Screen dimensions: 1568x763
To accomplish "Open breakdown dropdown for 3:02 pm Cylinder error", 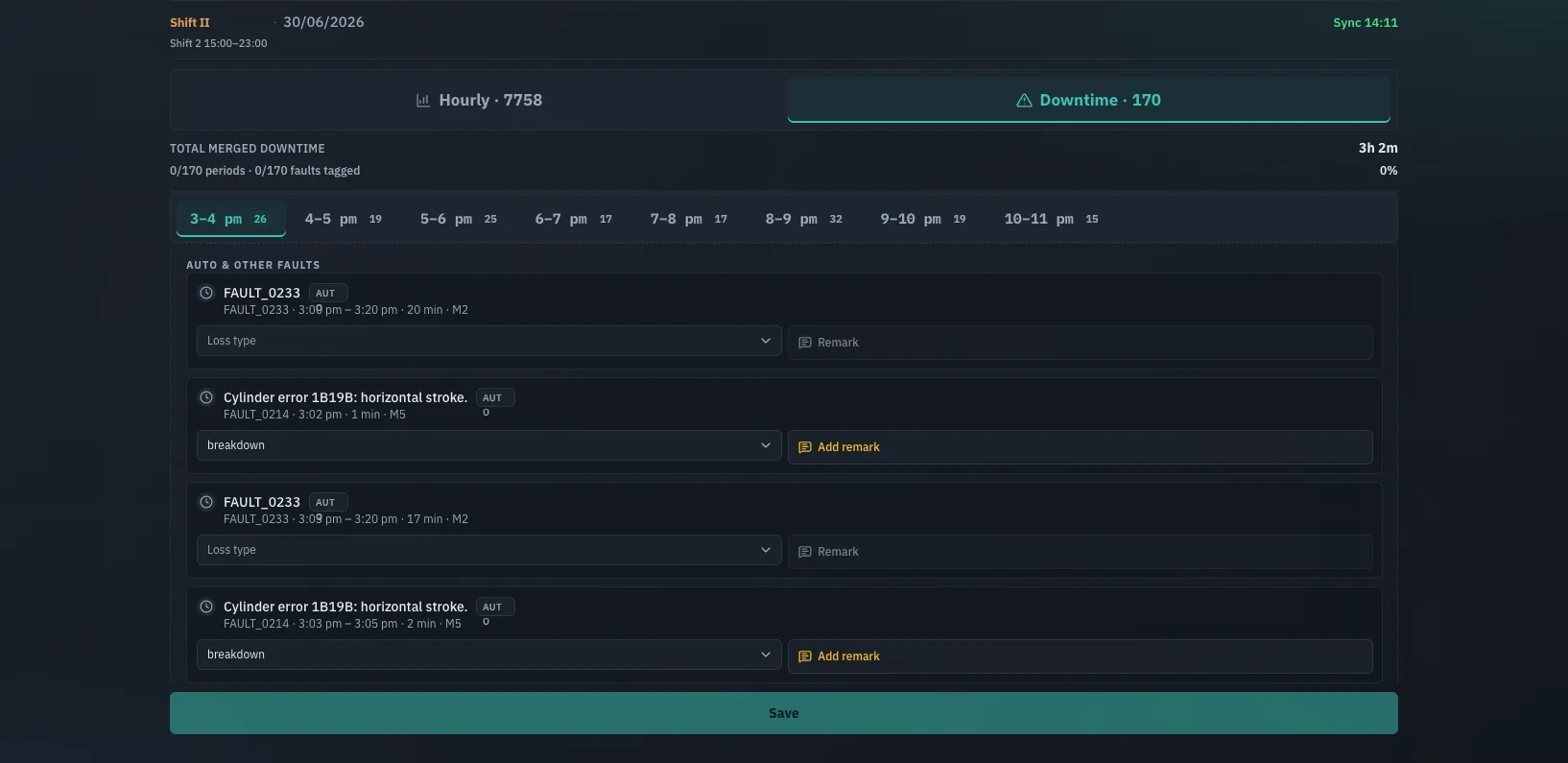I will tap(489, 445).
